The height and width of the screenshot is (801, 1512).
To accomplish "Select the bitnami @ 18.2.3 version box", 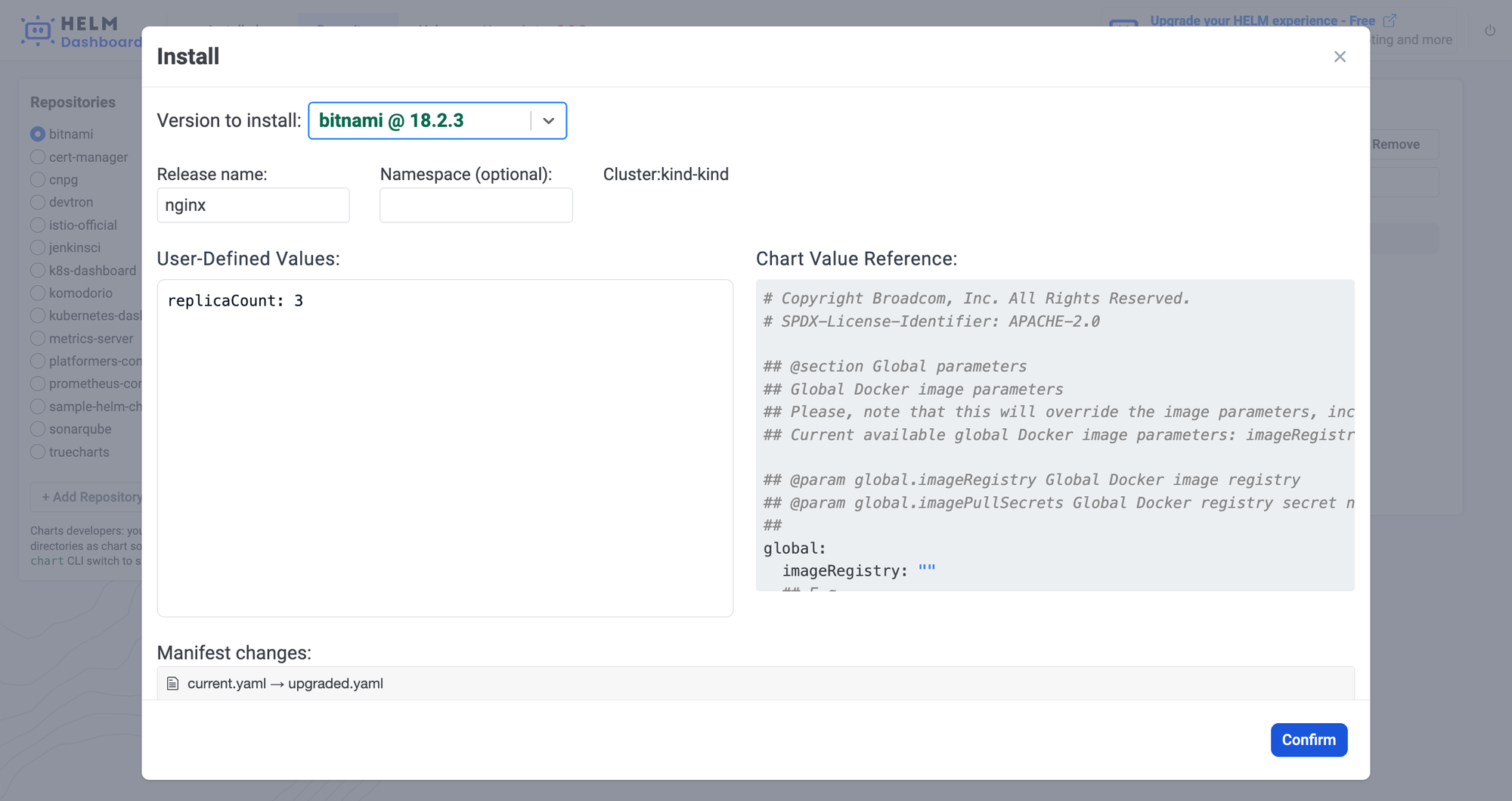I will coord(438,121).
